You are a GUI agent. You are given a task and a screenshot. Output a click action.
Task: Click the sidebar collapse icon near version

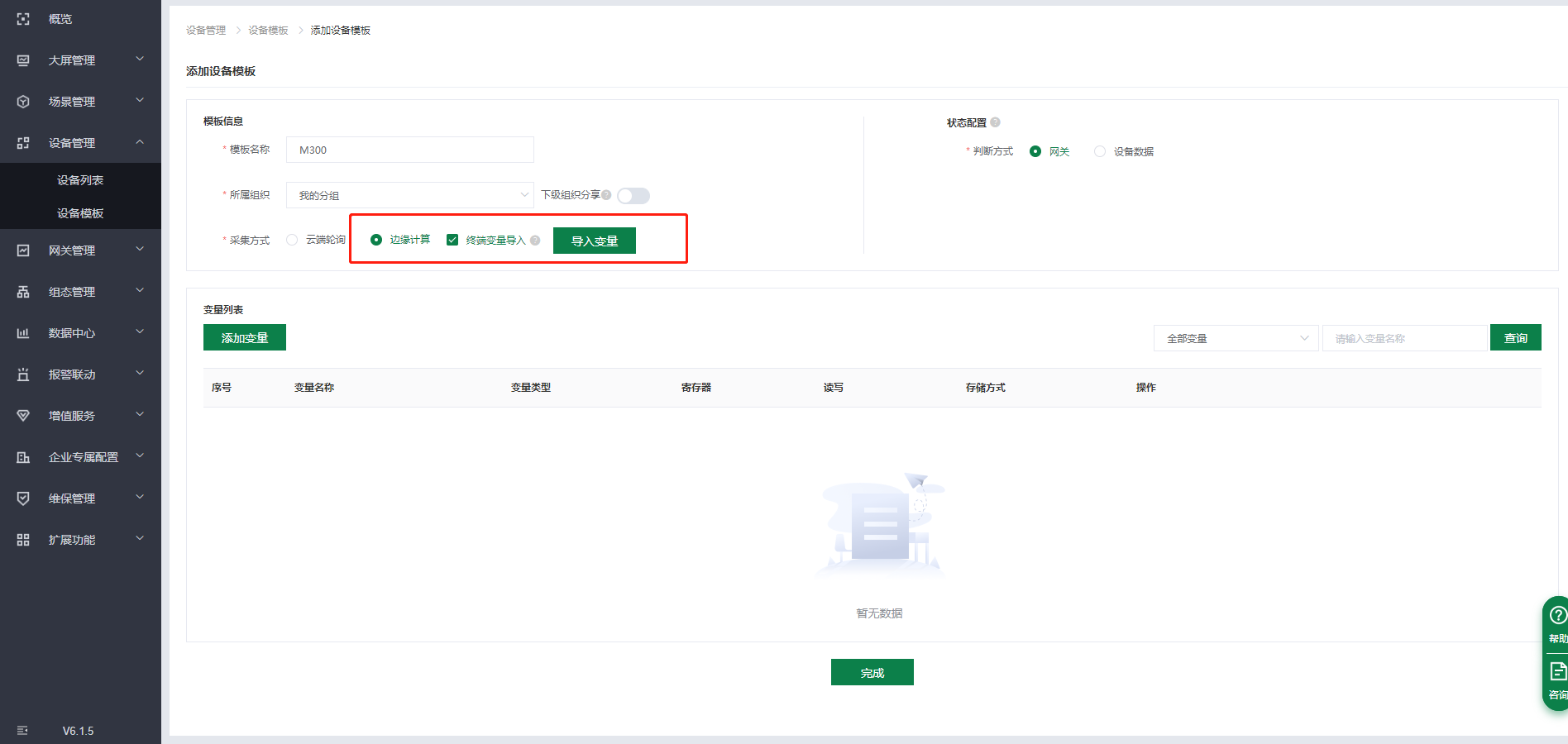click(x=22, y=731)
